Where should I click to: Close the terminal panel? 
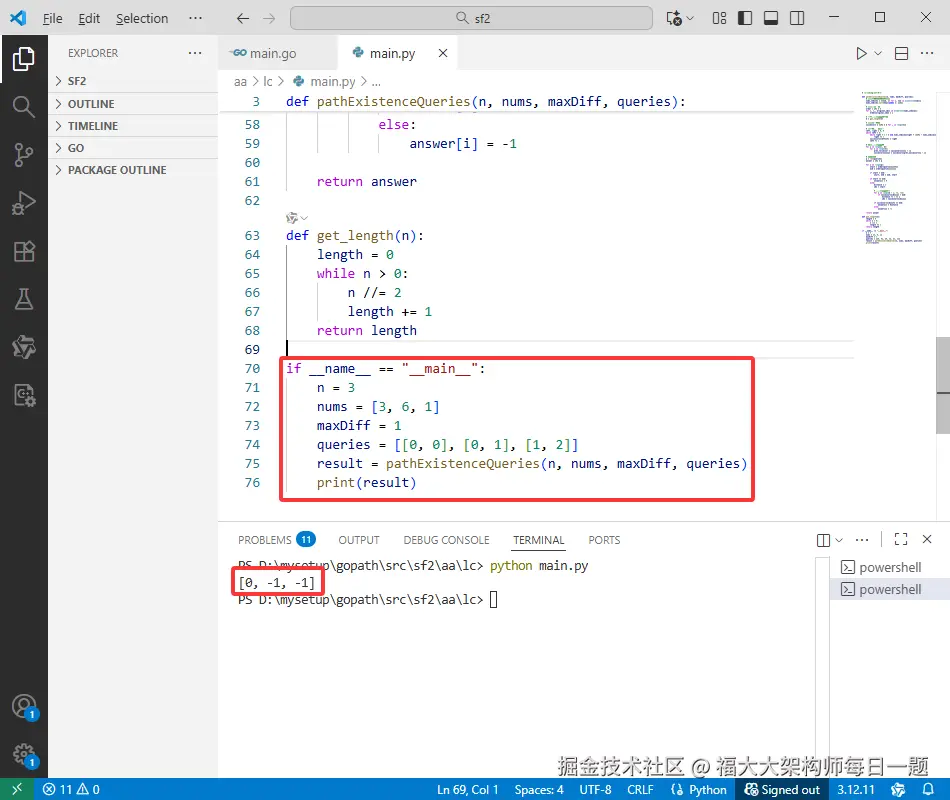927,539
